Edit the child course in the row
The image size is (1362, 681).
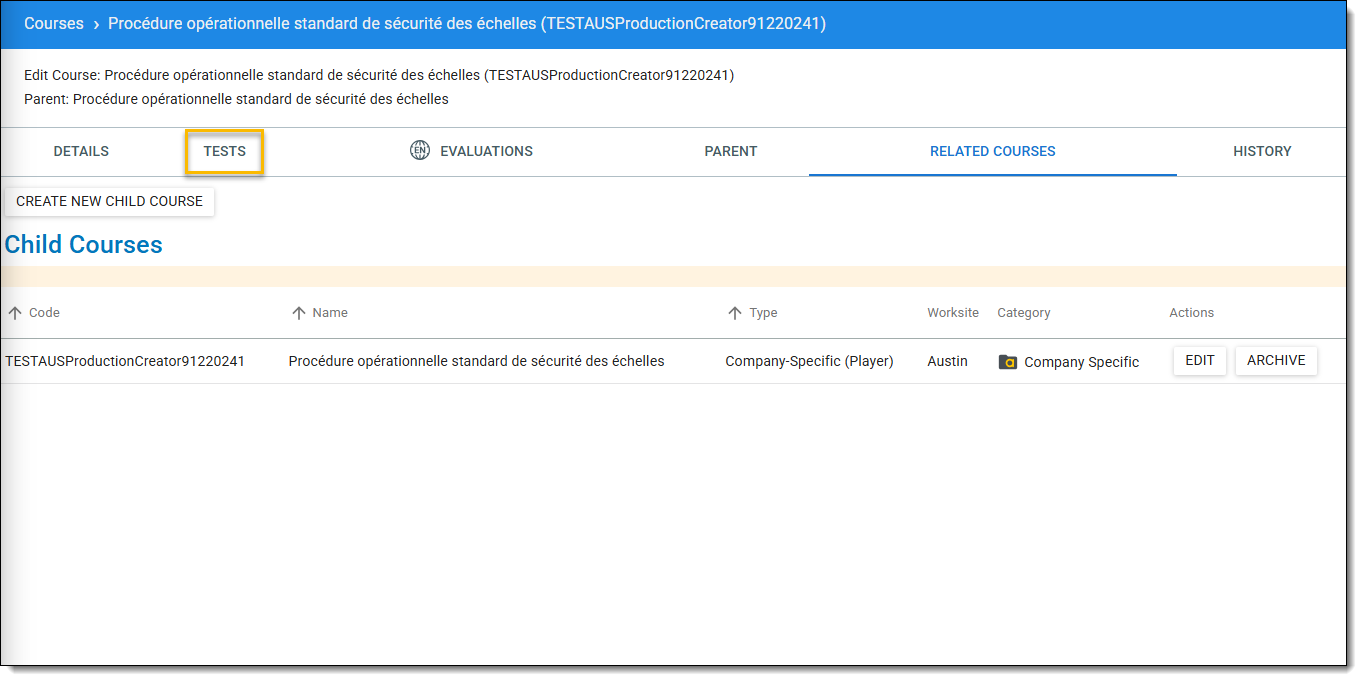1199,361
